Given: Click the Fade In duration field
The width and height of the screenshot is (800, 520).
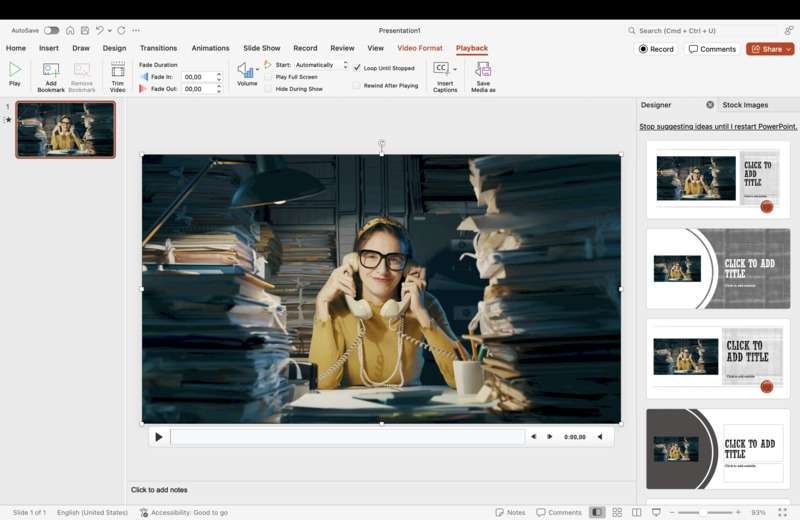Looking at the screenshot, I should (198, 77).
